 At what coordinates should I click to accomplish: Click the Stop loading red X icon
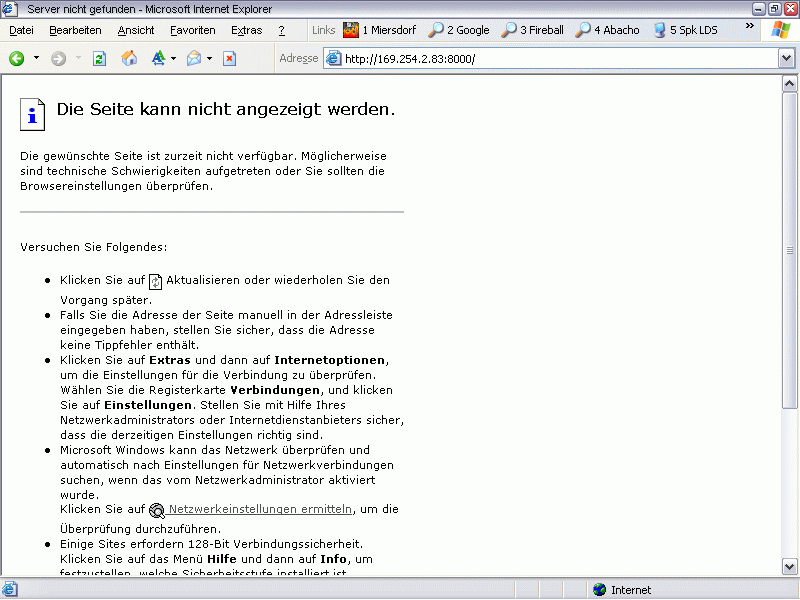[x=229, y=59]
